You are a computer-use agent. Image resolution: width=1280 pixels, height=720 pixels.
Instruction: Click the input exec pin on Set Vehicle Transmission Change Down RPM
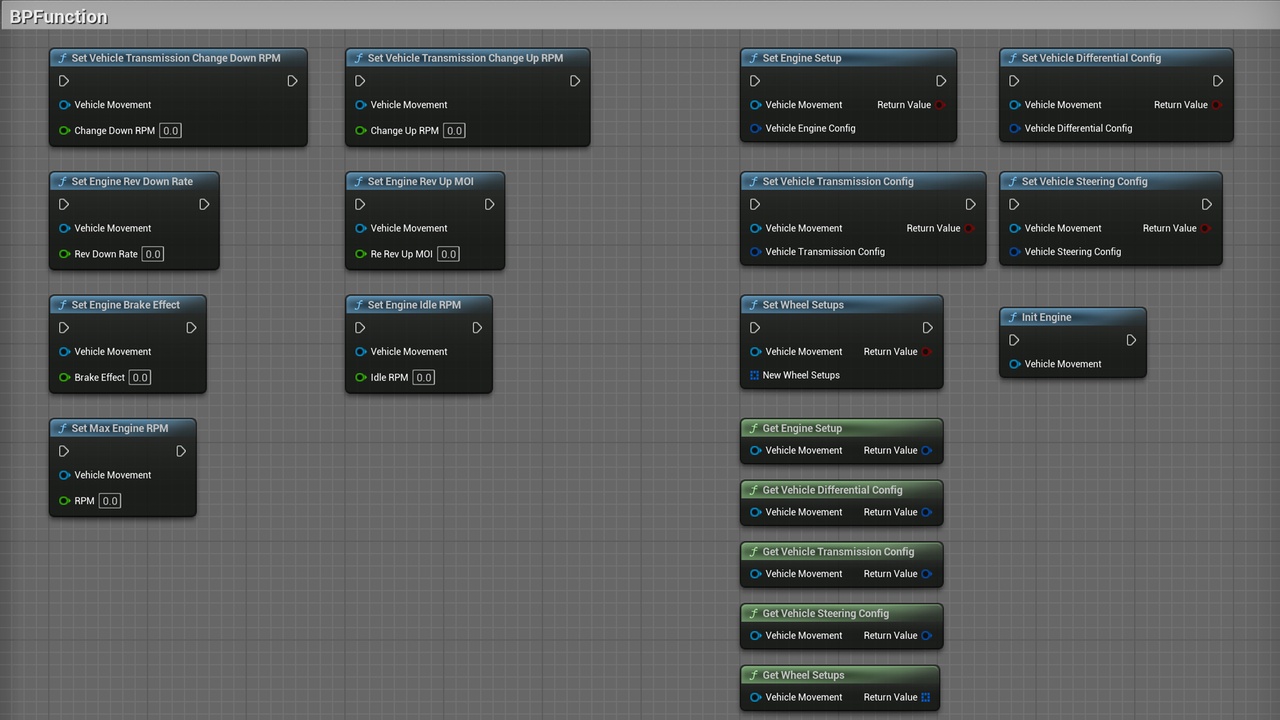(64, 81)
